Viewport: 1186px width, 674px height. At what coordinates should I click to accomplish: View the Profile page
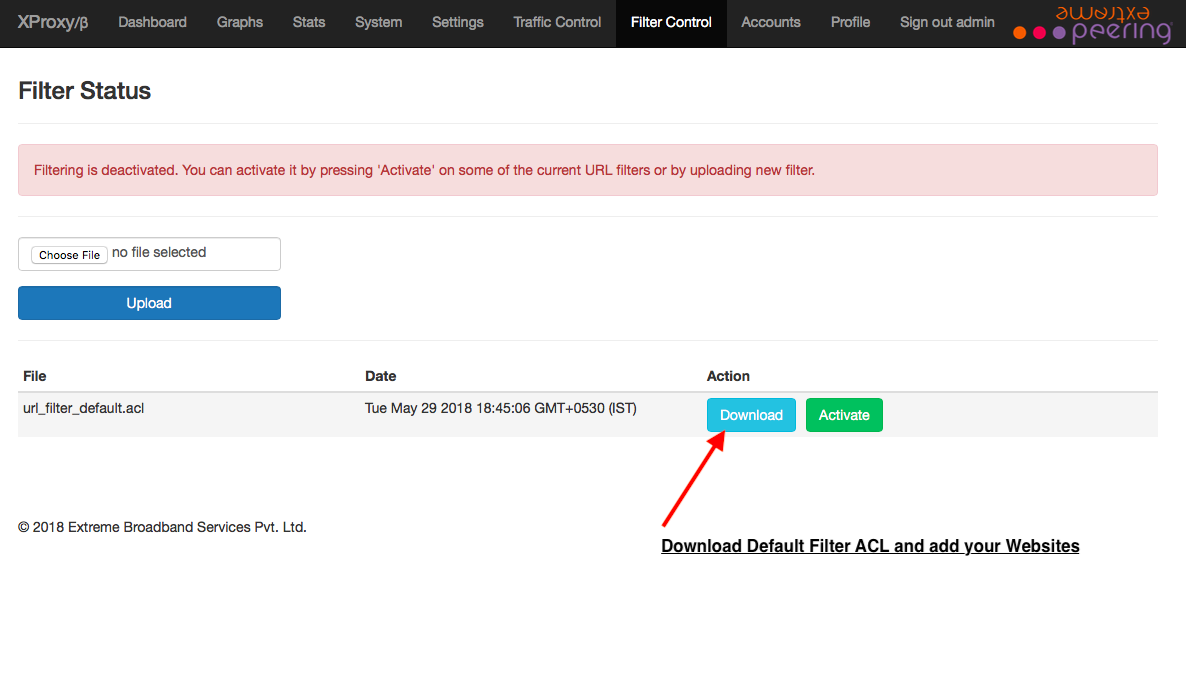[x=850, y=22]
